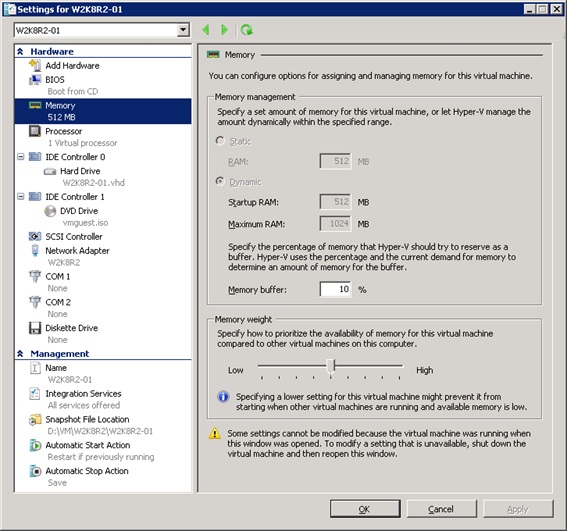Click the green forward arrow icon
Viewport: 567px width, 531px height.
225,30
